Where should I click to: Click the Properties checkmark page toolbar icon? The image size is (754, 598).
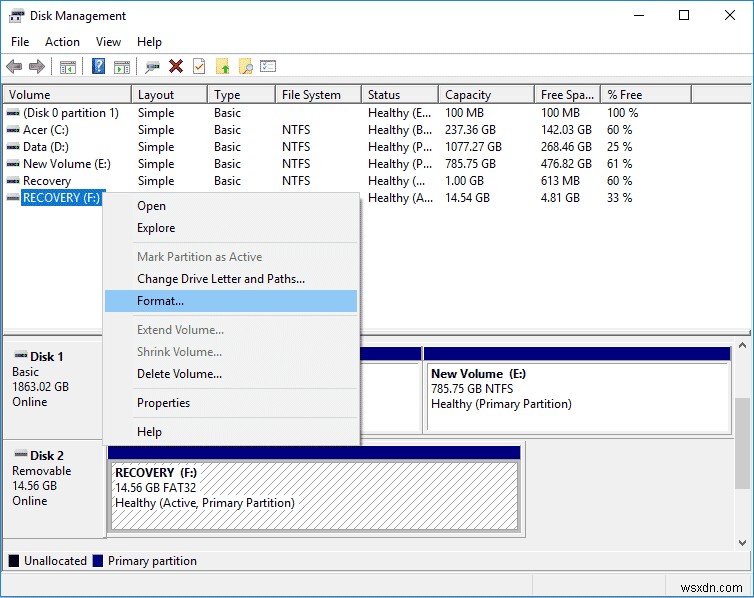(x=199, y=67)
